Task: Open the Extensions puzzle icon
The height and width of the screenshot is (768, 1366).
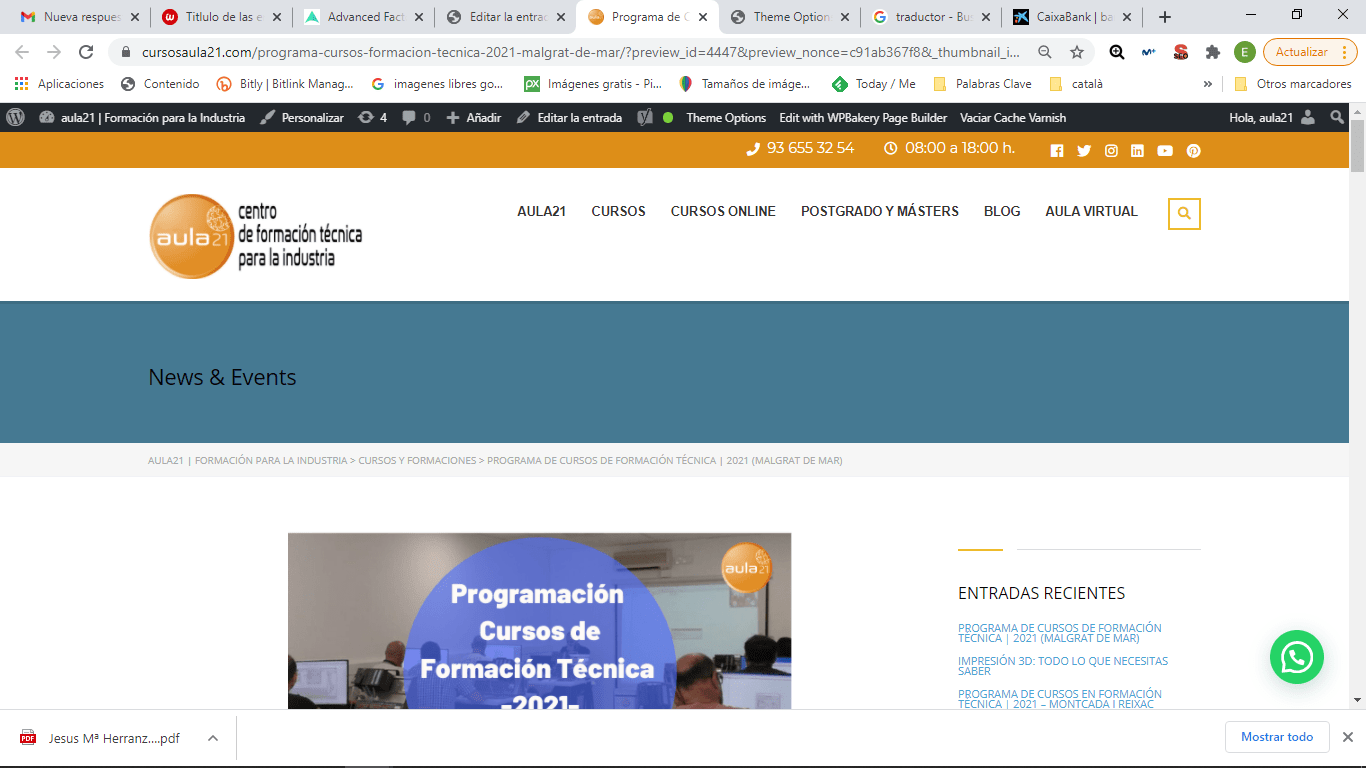Action: coord(1213,52)
